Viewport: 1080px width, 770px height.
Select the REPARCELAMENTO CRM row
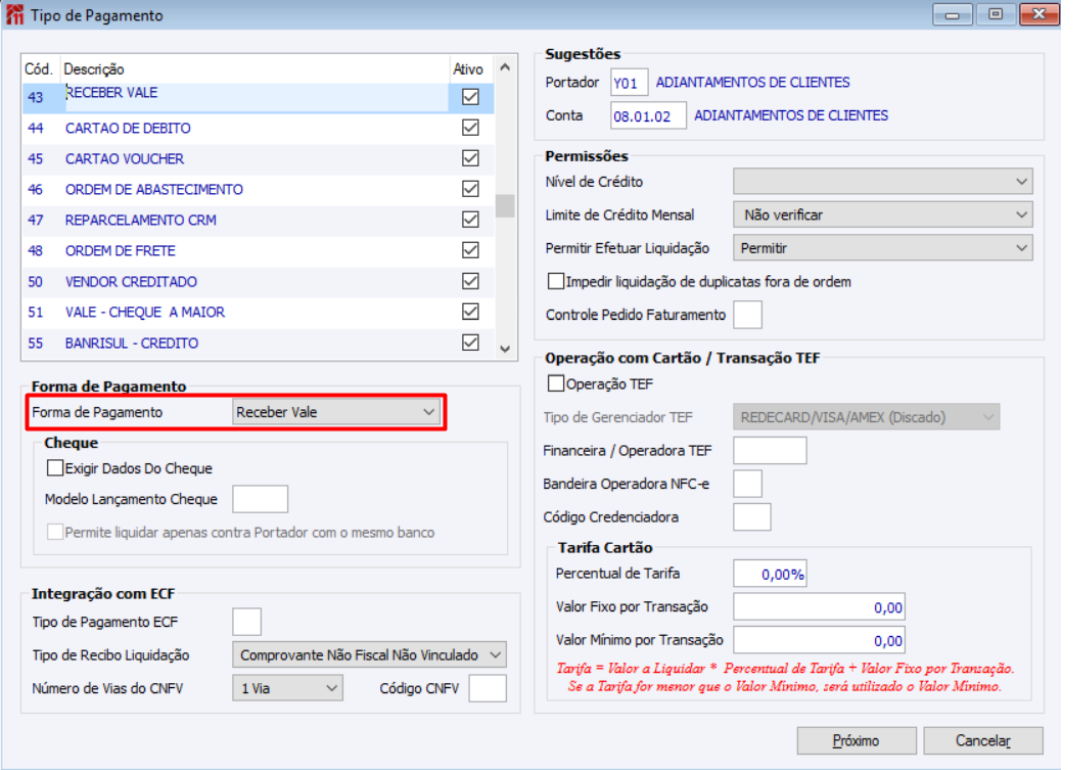coord(258,220)
